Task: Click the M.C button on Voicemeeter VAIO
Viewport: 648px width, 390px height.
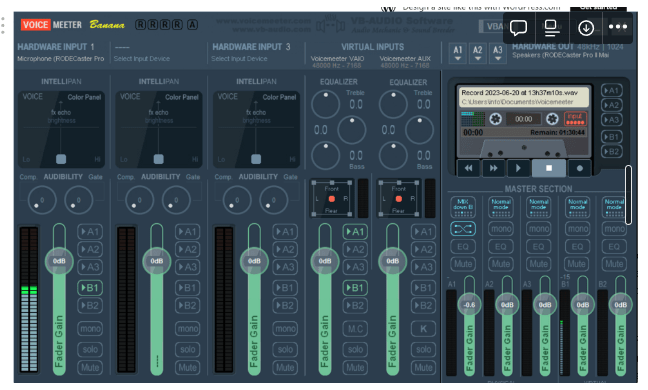Action: (355, 329)
